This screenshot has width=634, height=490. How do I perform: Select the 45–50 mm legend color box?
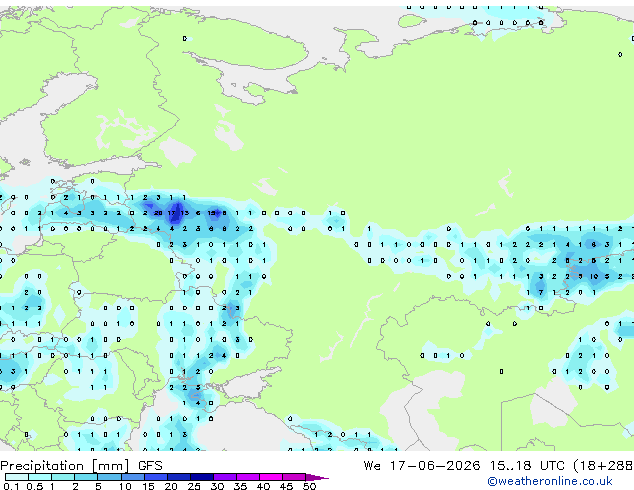coord(294,477)
